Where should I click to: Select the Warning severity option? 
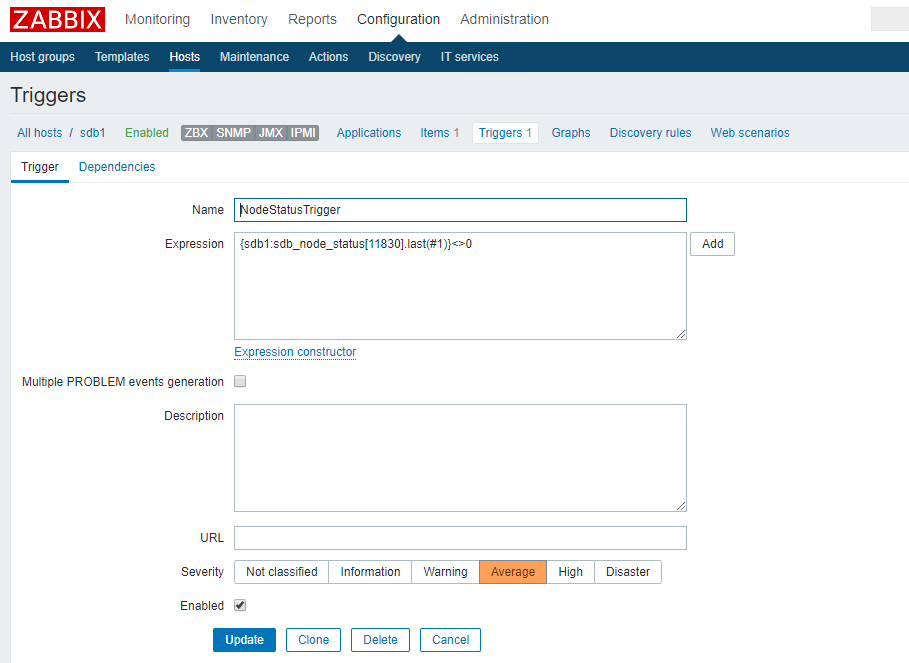click(445, 572)
